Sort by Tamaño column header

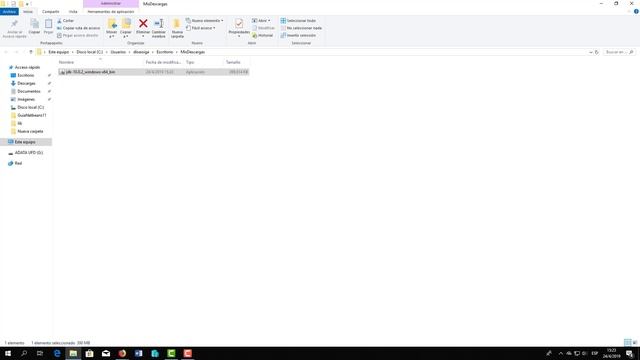click(x=233, y=62)
